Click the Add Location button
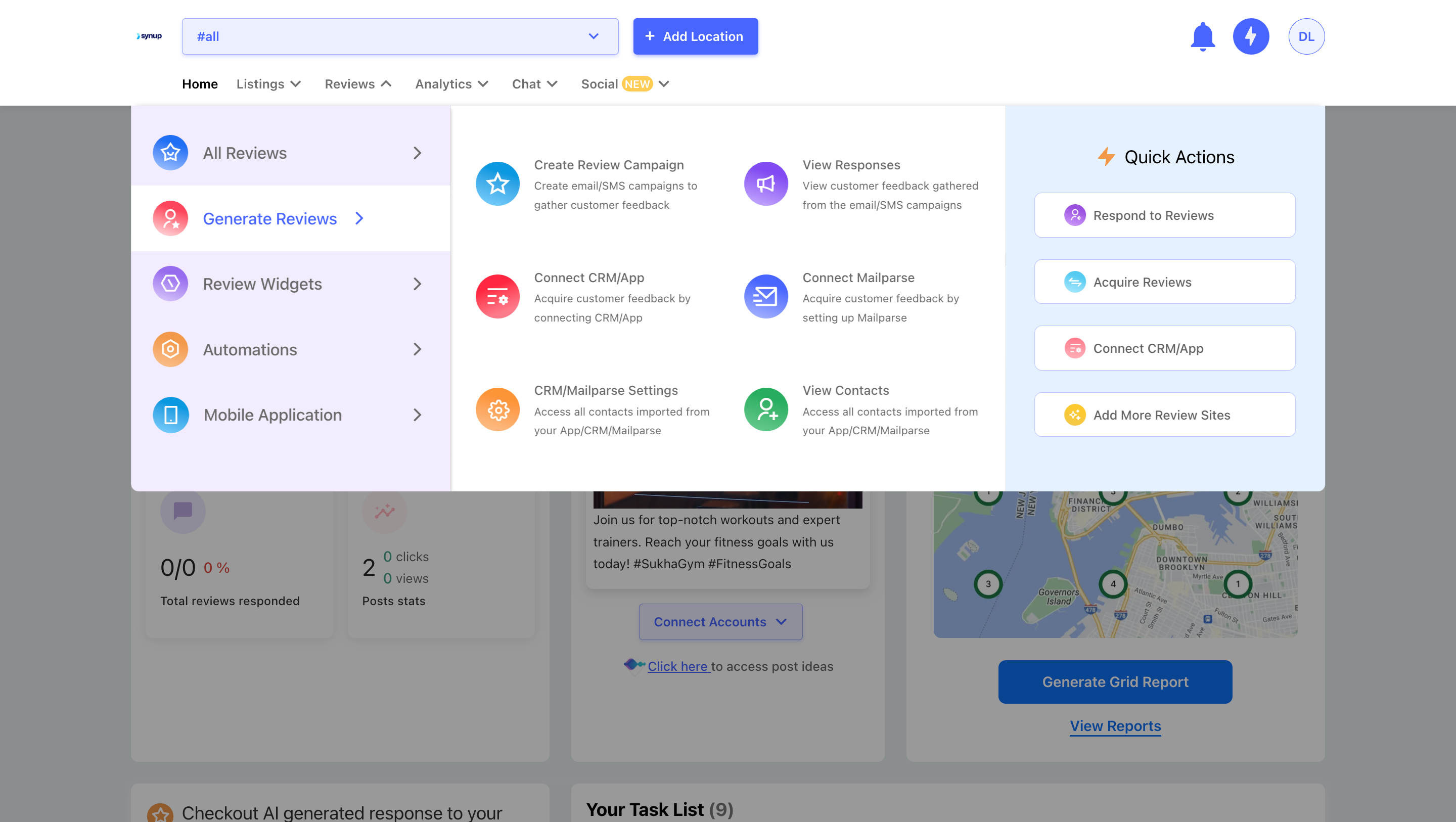Screen dimensions: 1456x822 pyautogui.click(x=695, y=37)
